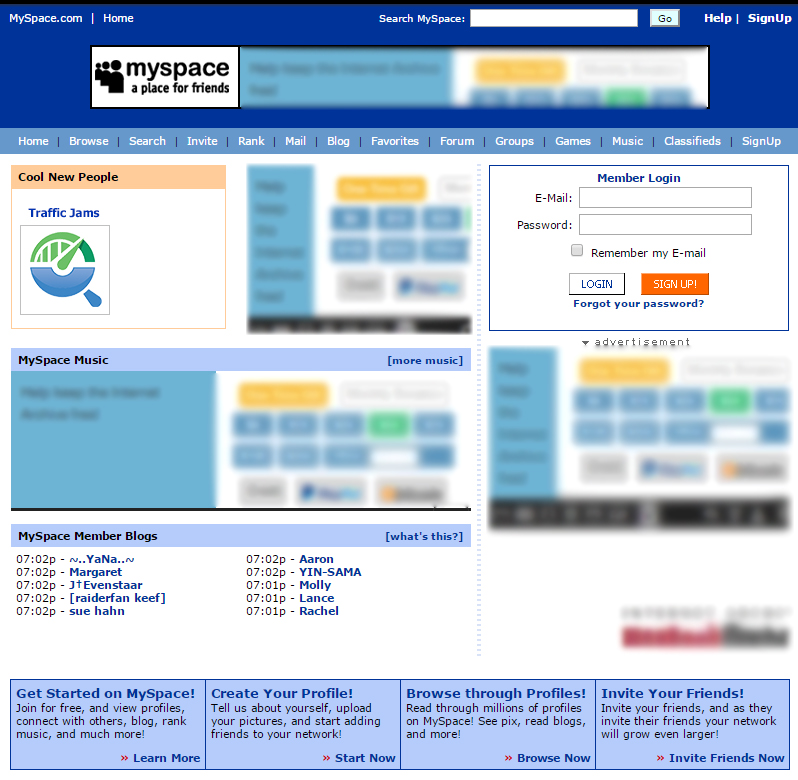Image resolution: width=798 pixels, height=780 pixels.
Task: Check the Remember my E-mail box
Action: (577, 251)
